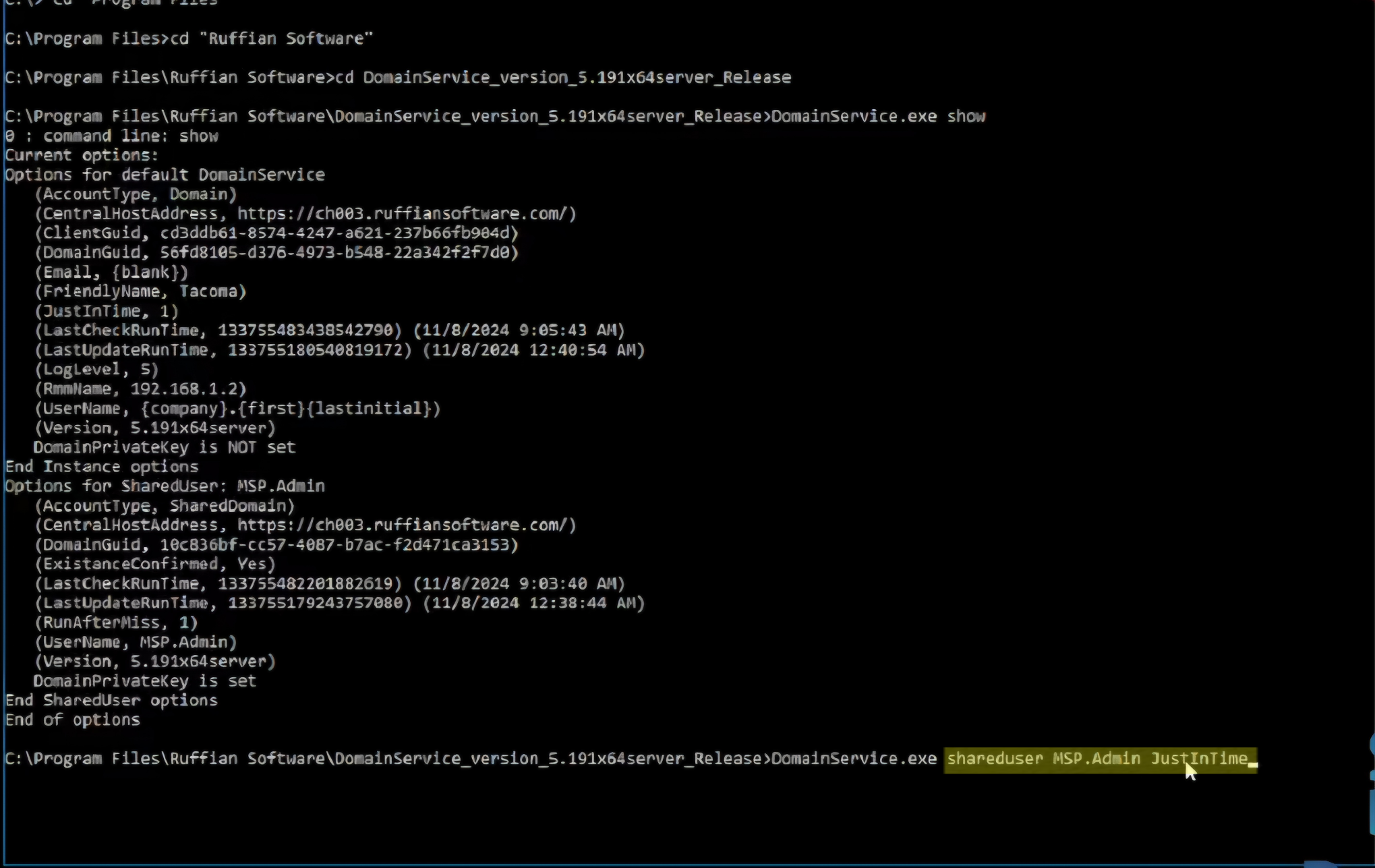Select the End of options line

click(x=73, y=720)
